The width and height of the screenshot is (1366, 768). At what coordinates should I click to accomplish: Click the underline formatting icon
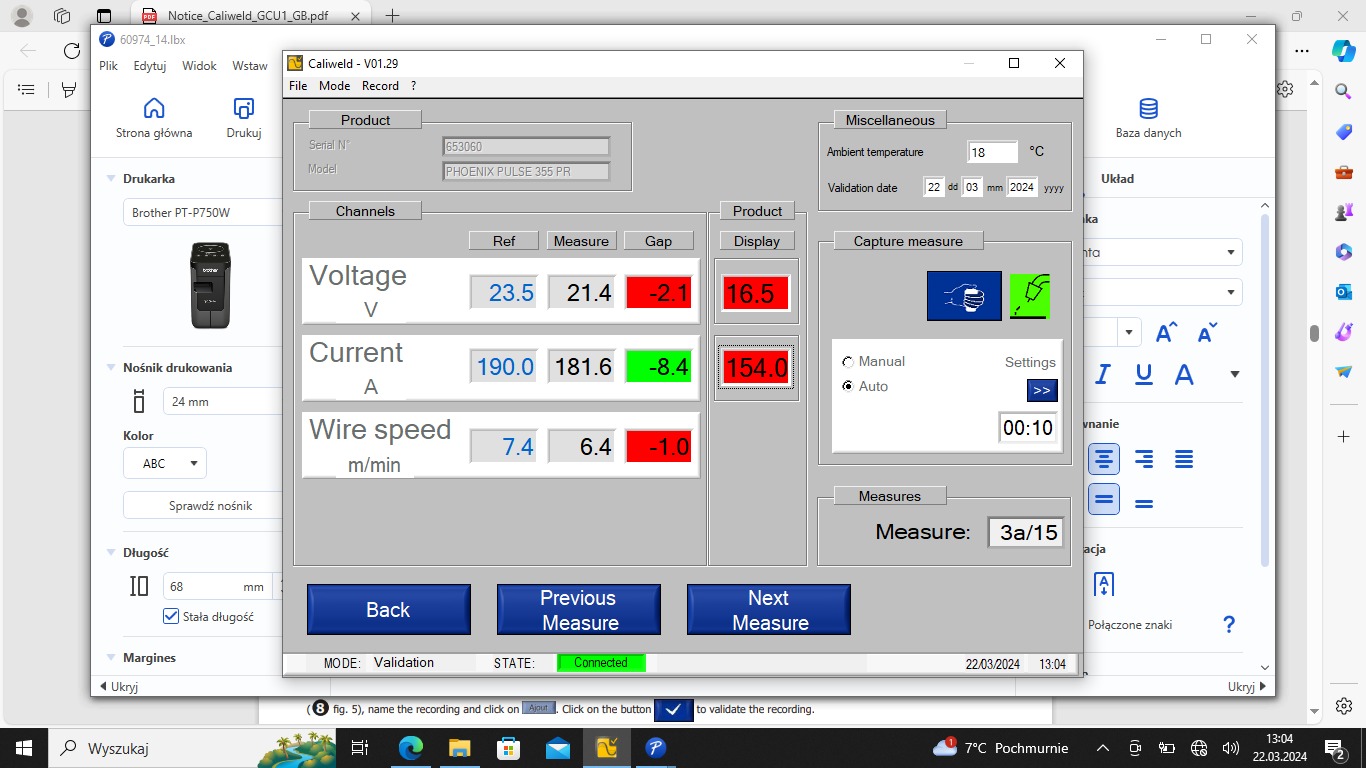click(1144, 374)
